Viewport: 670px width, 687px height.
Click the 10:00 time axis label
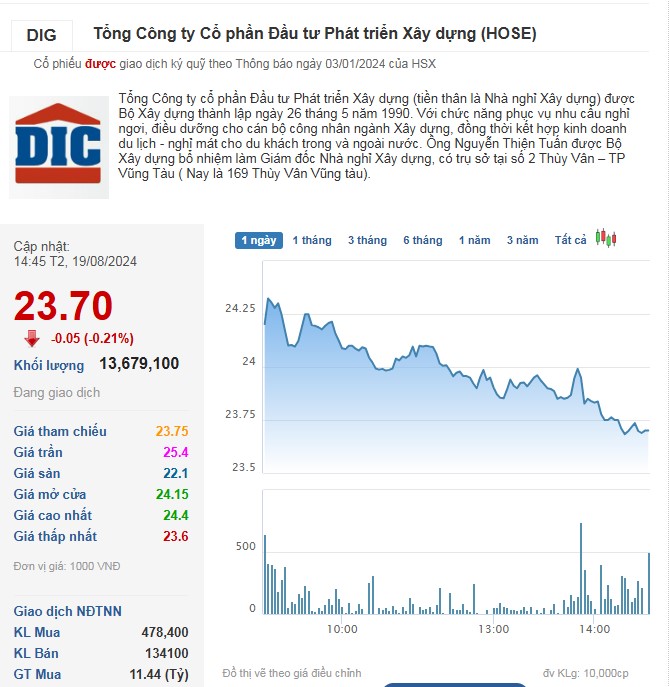coord(342,629)
